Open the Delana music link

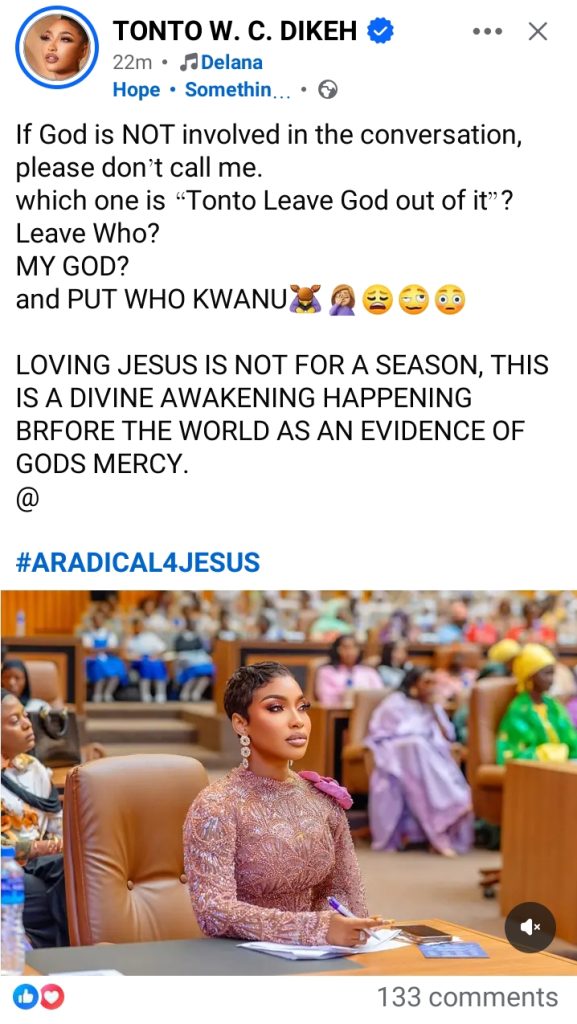tap(232, 63)
